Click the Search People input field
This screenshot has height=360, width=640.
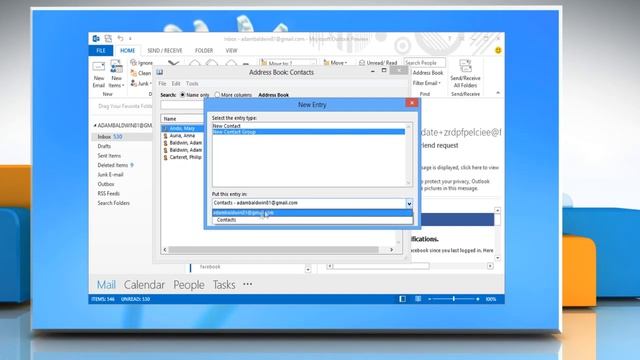point(424,63)
